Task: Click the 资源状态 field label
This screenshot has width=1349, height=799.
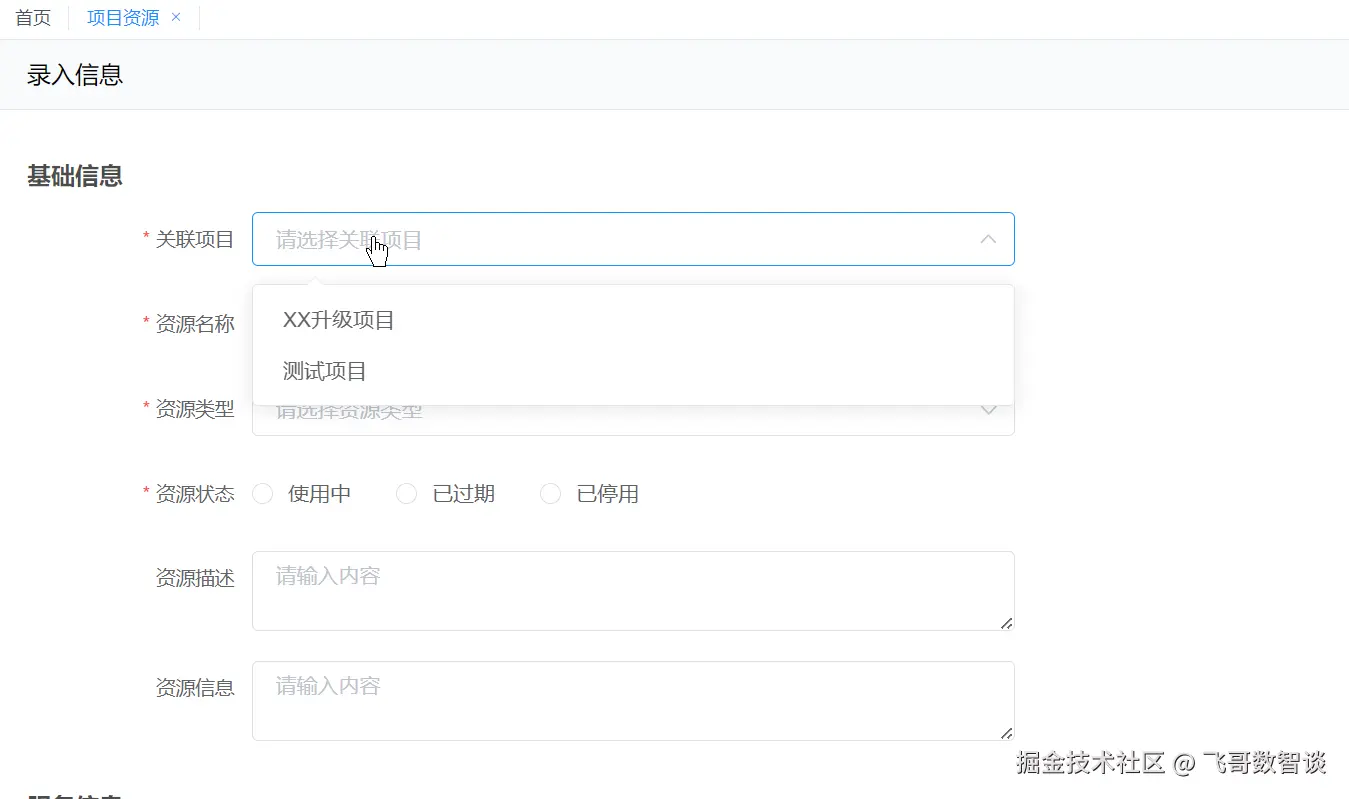Action: tap(195, 494)
